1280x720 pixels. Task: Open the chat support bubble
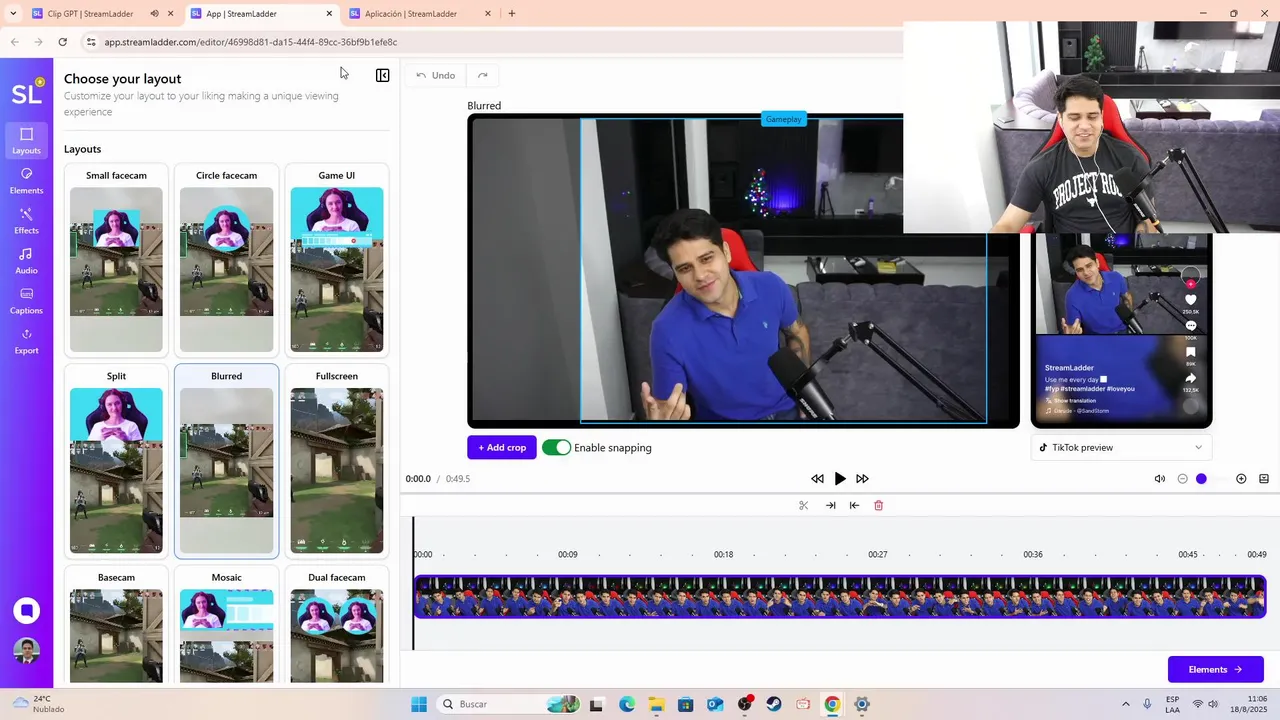pos(26,610)
